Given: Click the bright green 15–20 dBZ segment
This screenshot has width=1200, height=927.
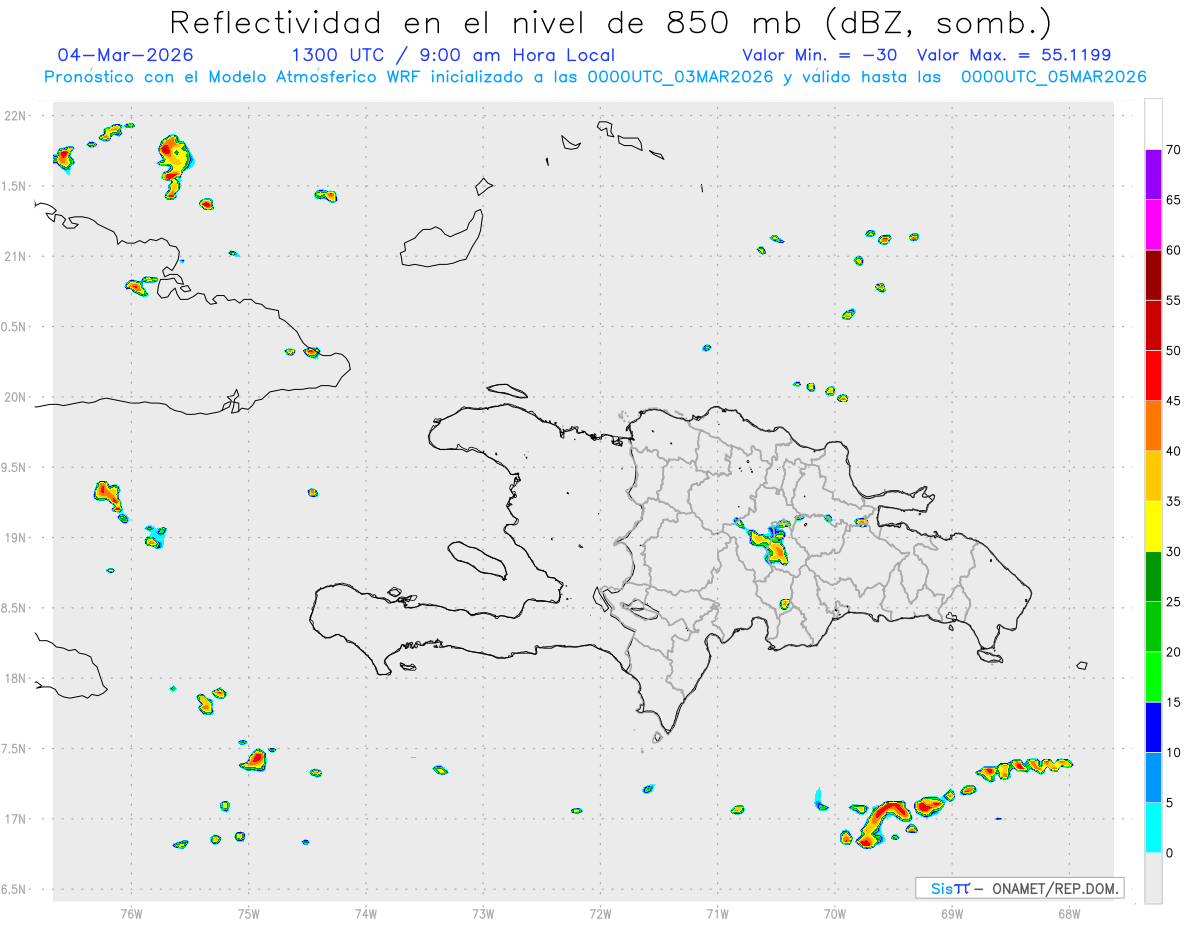Looking at the screenshot, I should click(x=1153, y=677).
